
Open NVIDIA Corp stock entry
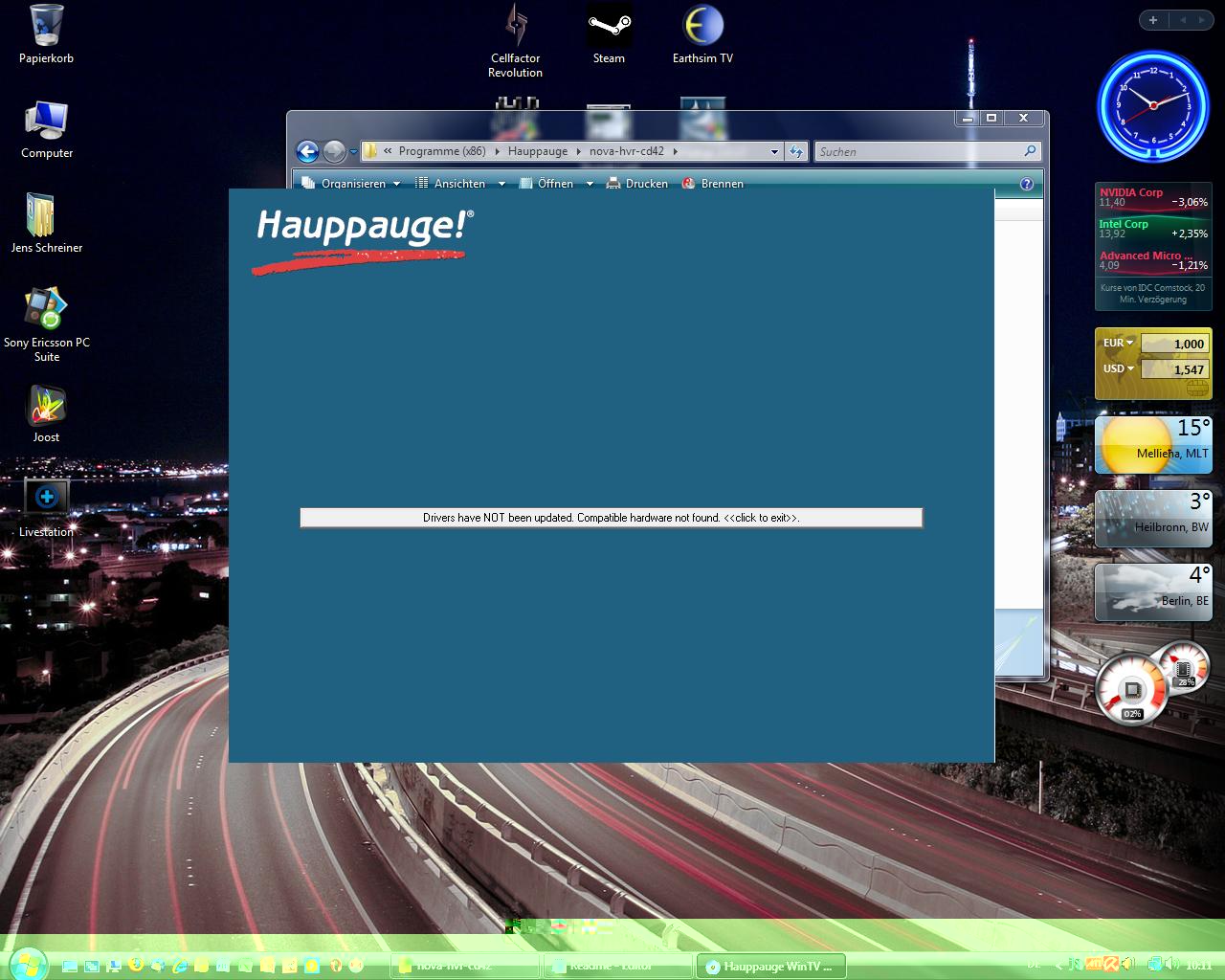[x=1153, y=197]
